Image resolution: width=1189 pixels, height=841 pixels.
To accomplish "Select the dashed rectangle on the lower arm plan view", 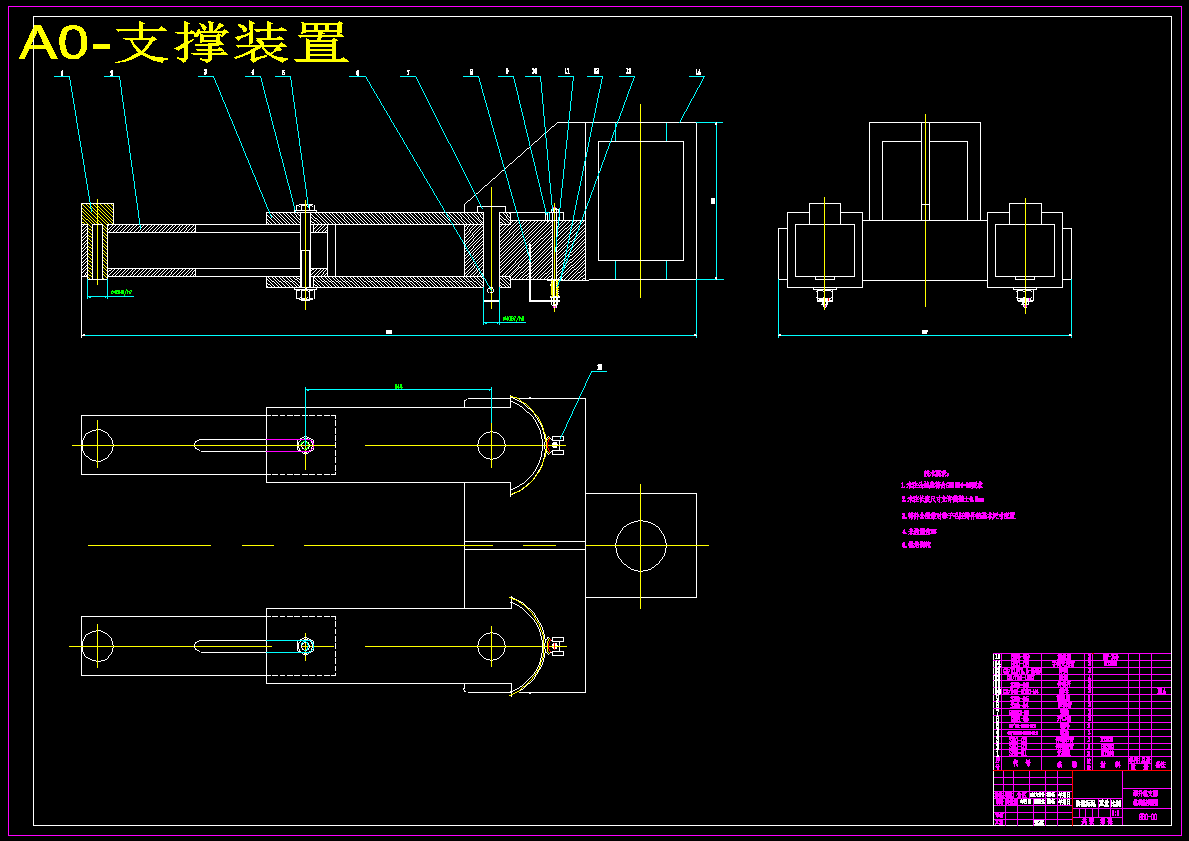I will pyautogui.click(x=301, y=646).
